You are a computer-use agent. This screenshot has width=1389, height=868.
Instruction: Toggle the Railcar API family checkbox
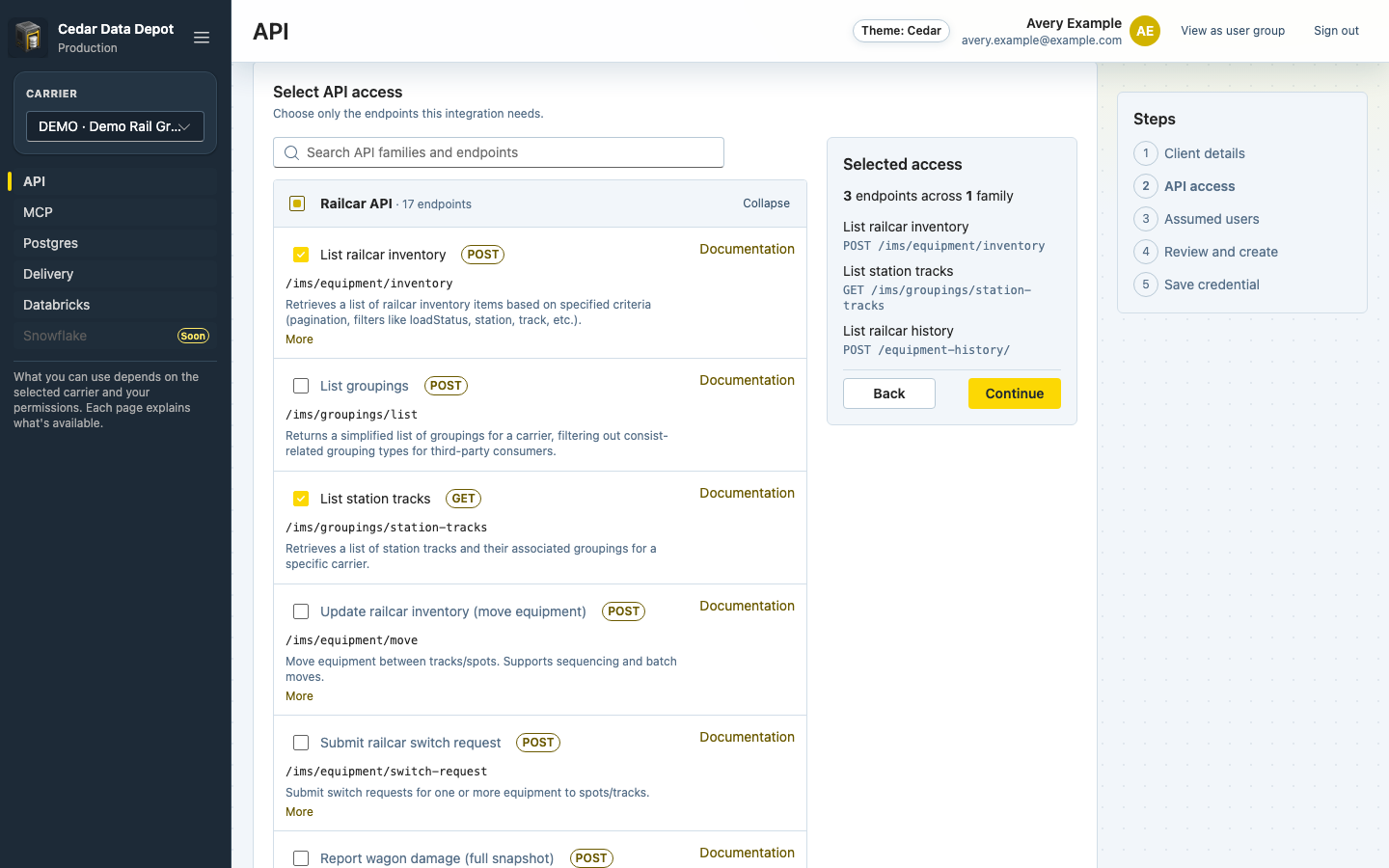297,203
